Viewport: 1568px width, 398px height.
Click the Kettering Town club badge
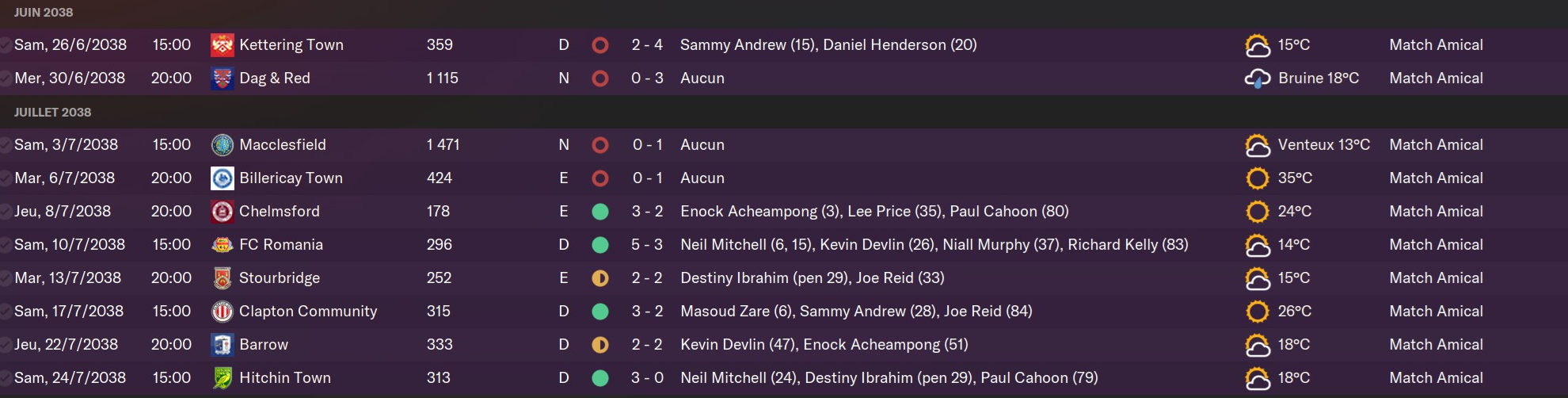coord(222,45)
